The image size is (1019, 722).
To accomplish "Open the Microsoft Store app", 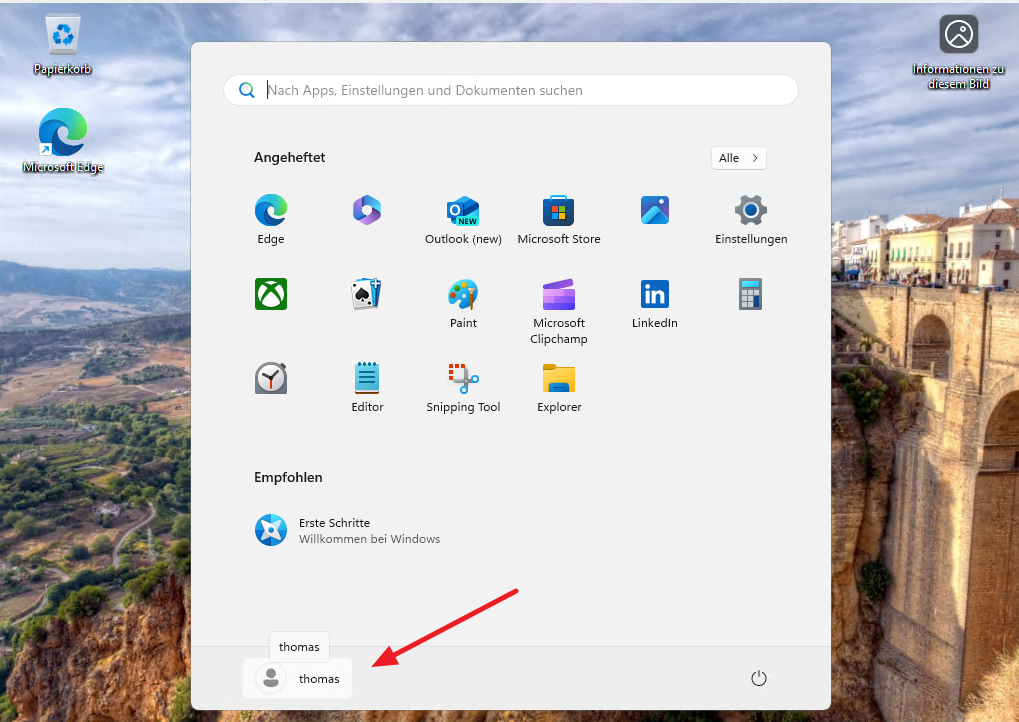I will click(558, 220).
